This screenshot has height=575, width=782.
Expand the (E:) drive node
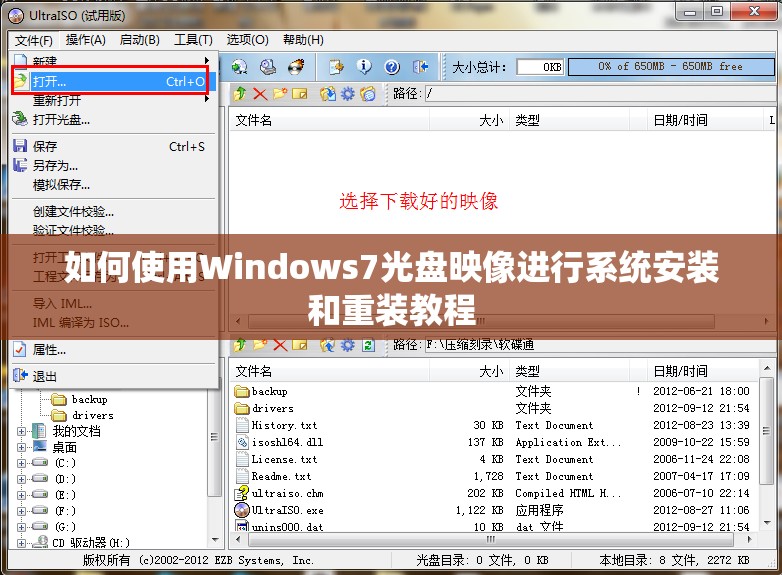tap(21, 495)
